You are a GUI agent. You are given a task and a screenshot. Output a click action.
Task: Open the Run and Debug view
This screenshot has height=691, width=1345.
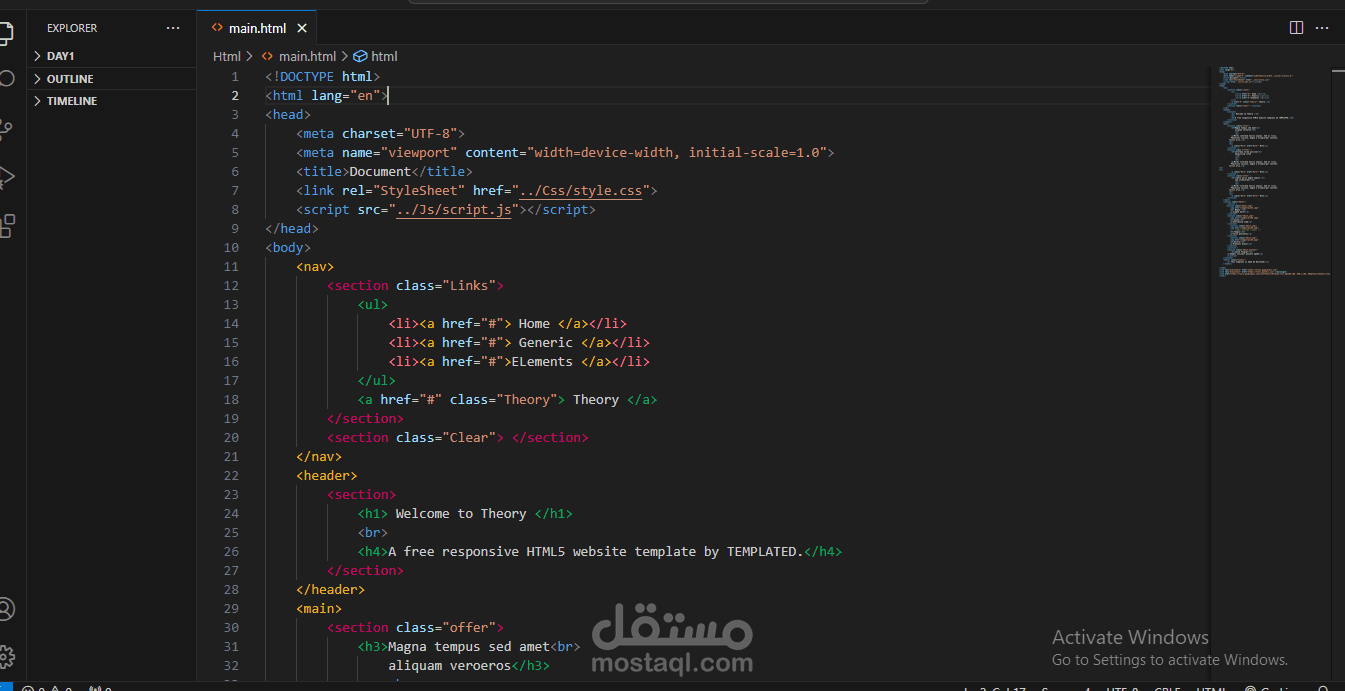coord(5,177)
